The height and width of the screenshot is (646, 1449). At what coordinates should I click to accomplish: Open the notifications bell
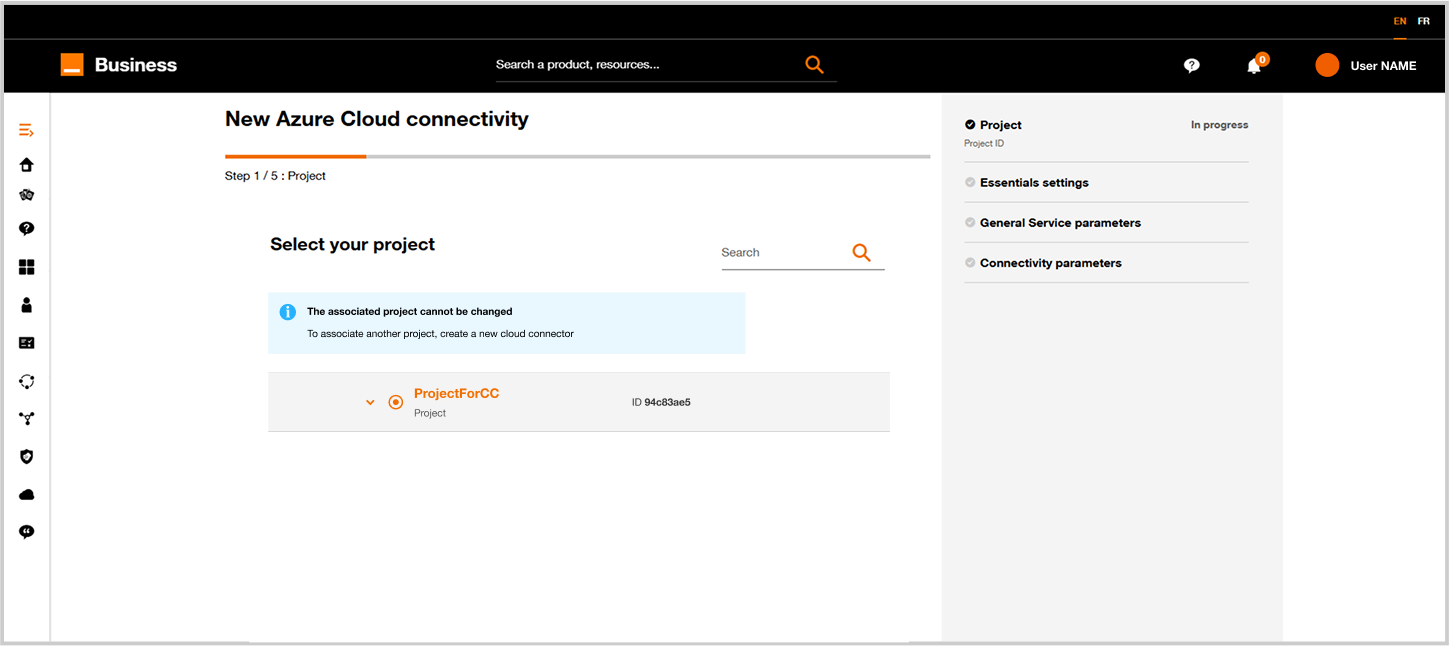1254,65
